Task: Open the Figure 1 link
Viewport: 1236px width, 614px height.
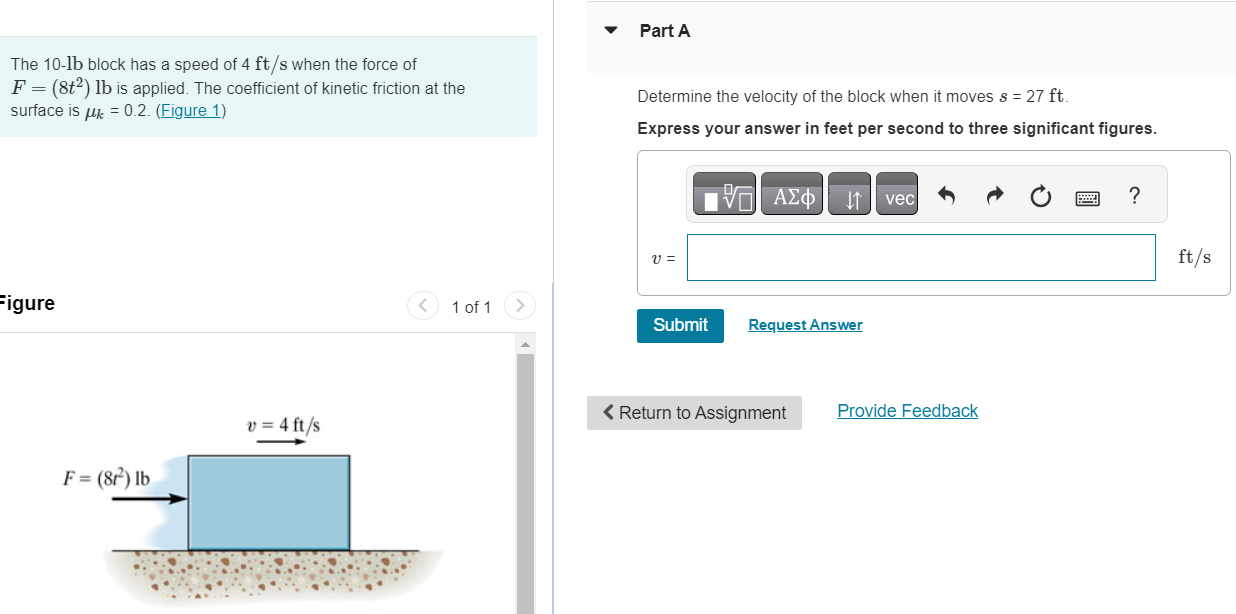Action: pyautogui.click(x=190, y=110)
